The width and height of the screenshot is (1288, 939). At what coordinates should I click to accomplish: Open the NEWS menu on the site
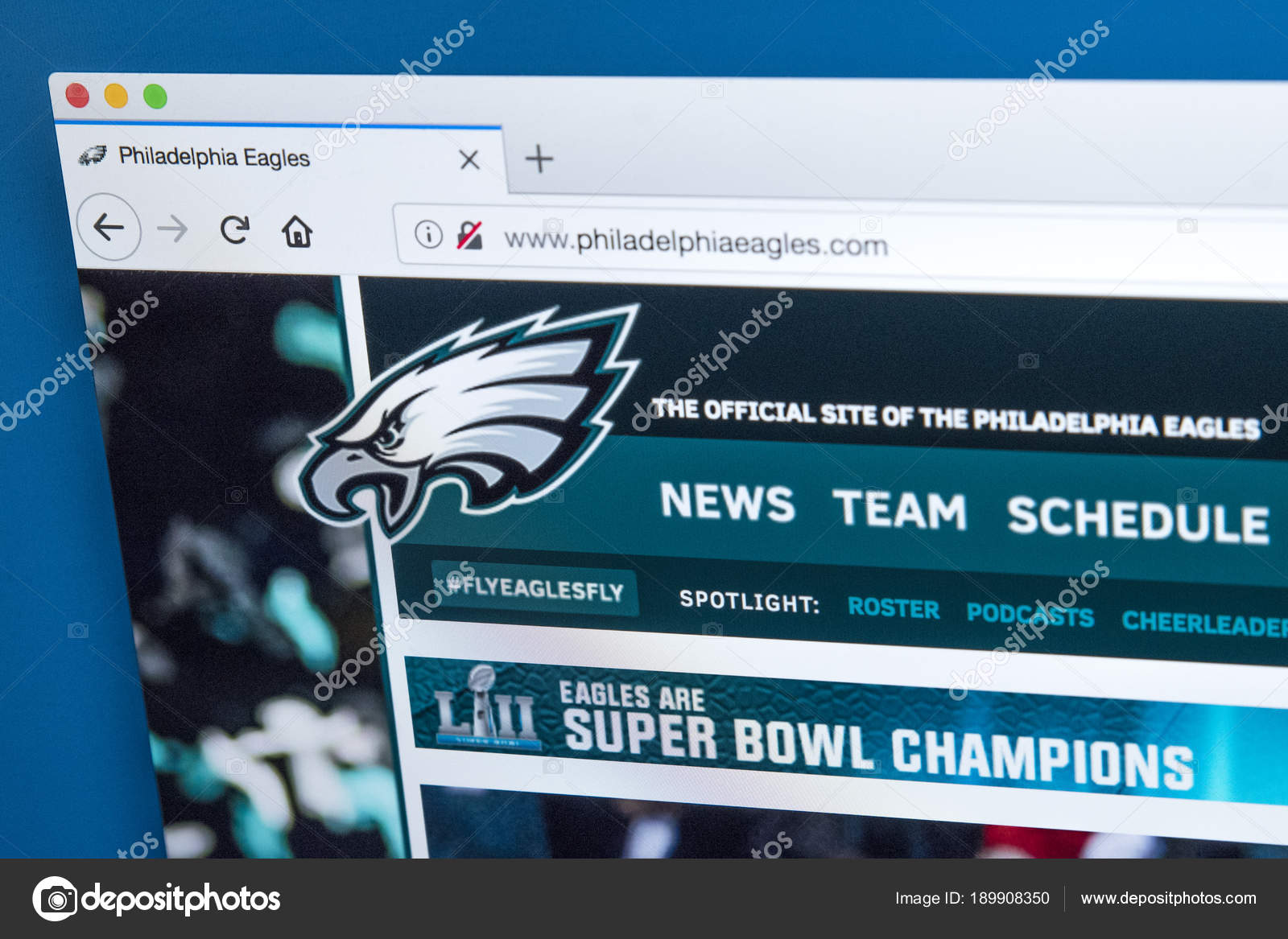(727, 502)
